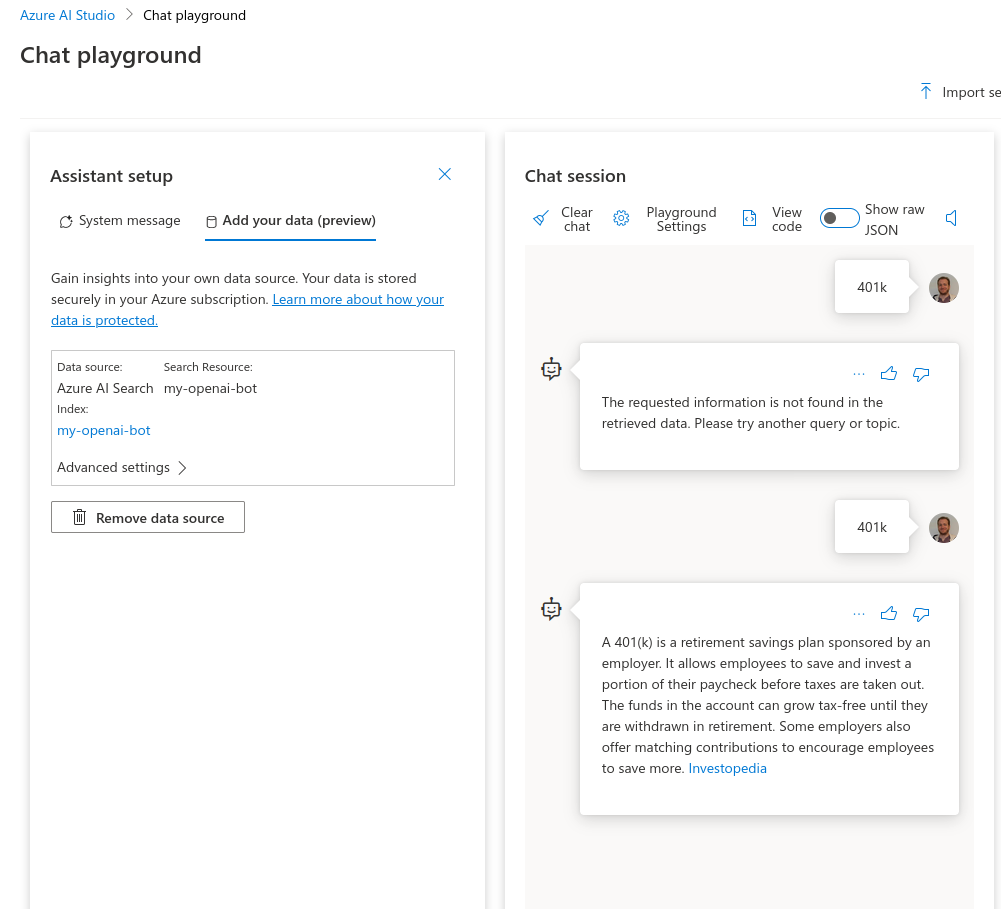
Task: Click the Chat playground breadcrumb text
Action: (194, 15)
